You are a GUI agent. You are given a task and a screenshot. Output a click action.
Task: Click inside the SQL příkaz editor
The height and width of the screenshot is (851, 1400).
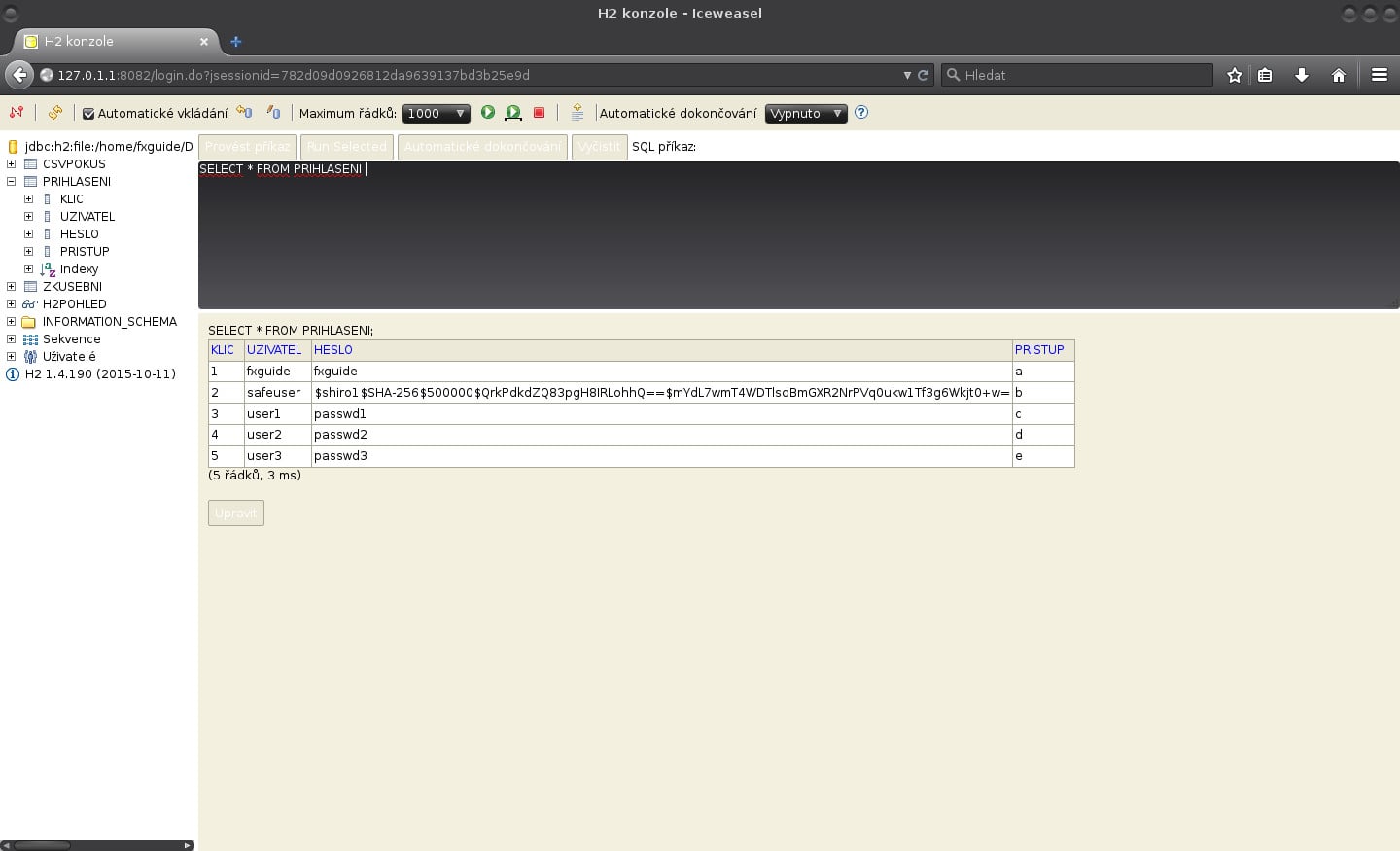(x=681, y=233)
